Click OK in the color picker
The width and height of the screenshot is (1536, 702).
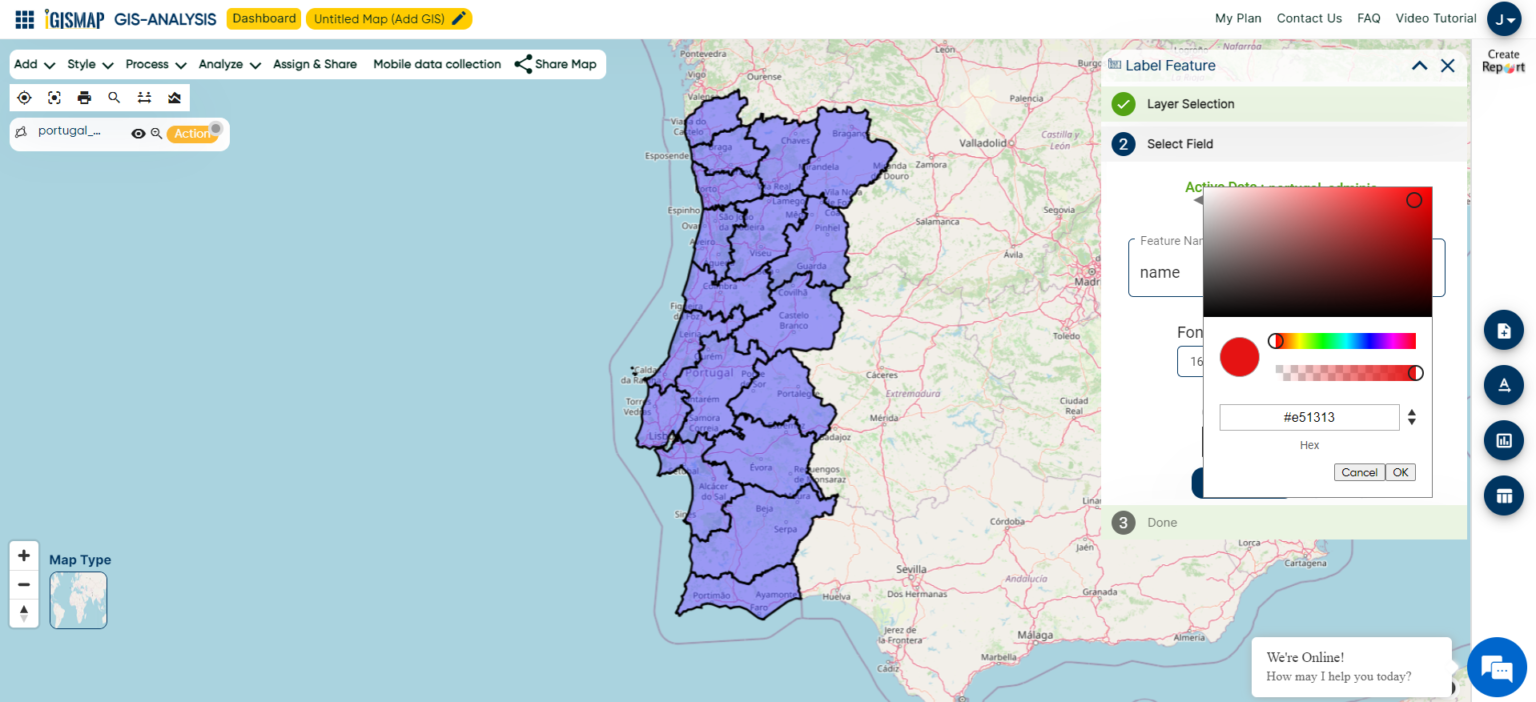1400,472
